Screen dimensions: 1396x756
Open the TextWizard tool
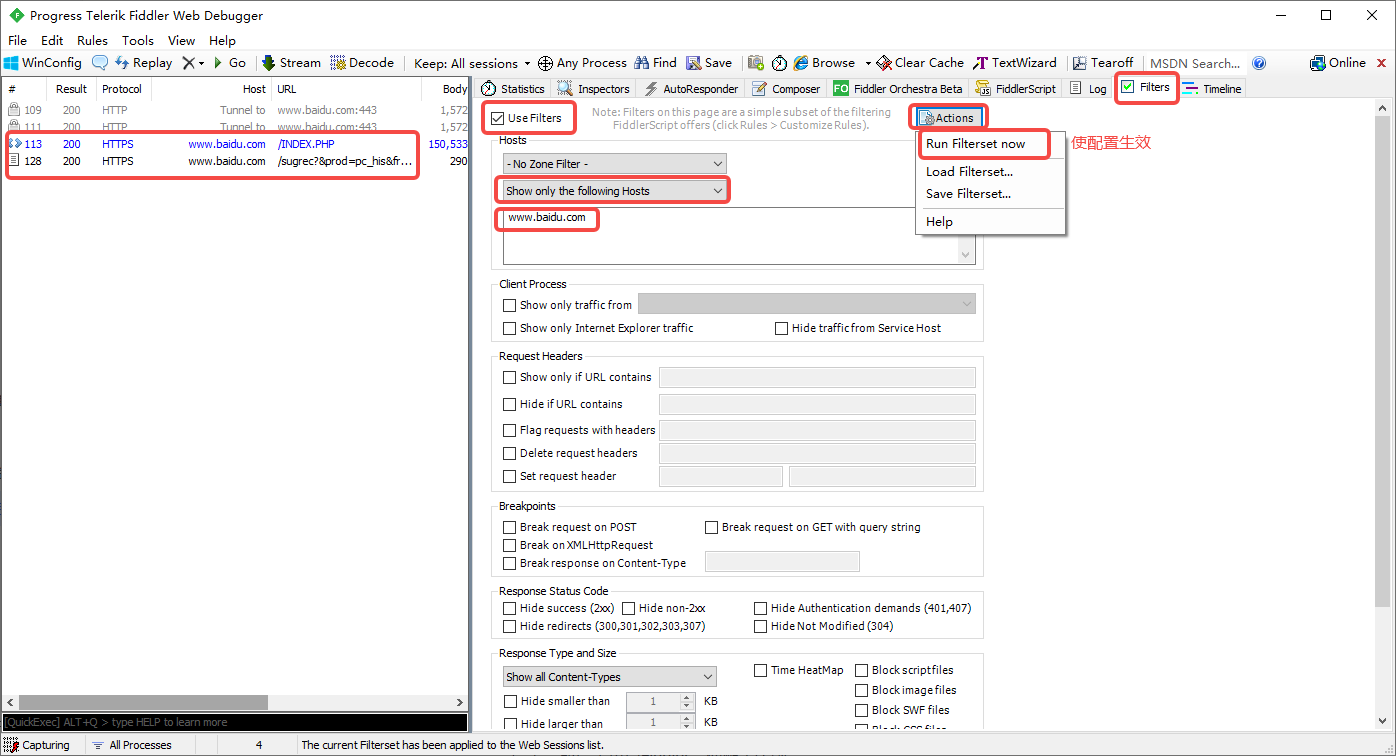tap(1015, 63)
